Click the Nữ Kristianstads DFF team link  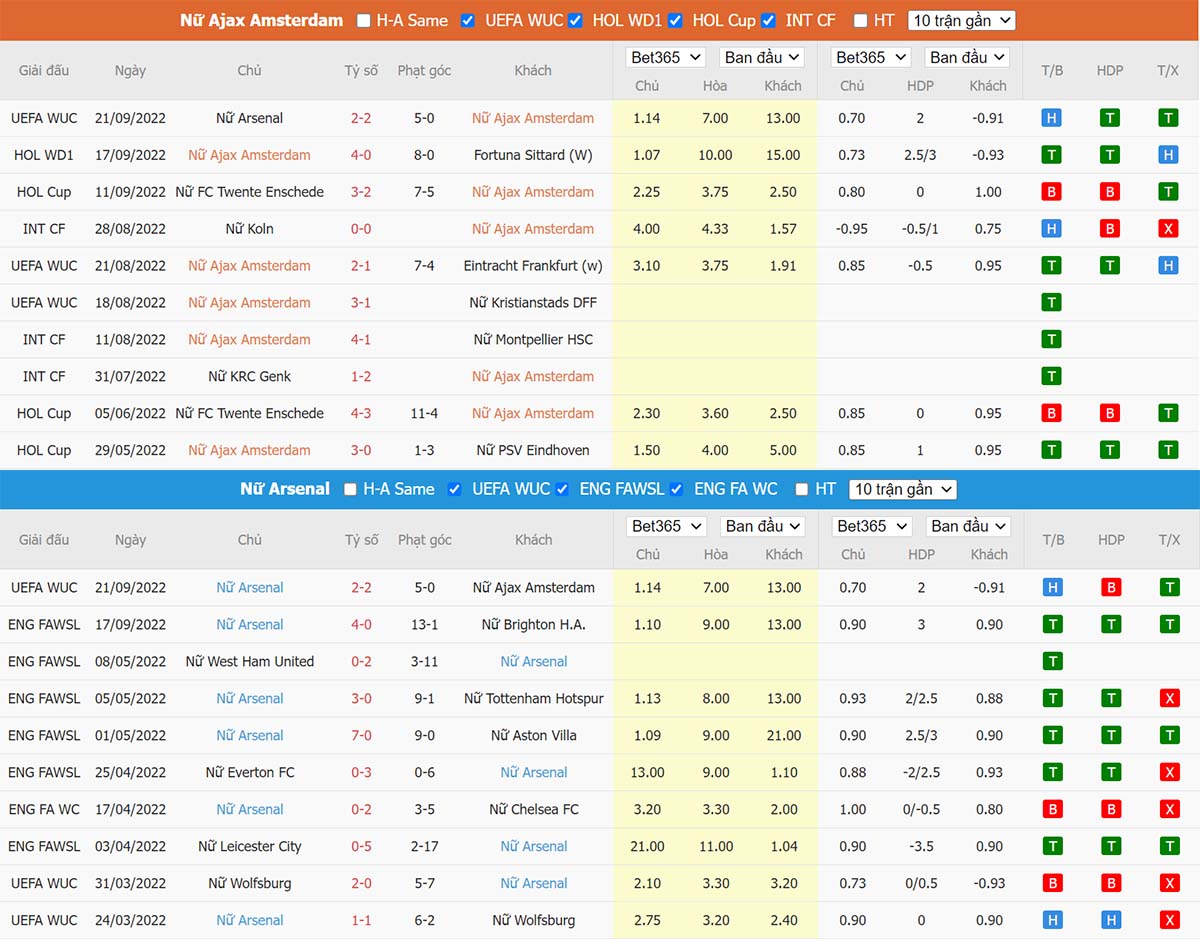[x=532, y=303]
